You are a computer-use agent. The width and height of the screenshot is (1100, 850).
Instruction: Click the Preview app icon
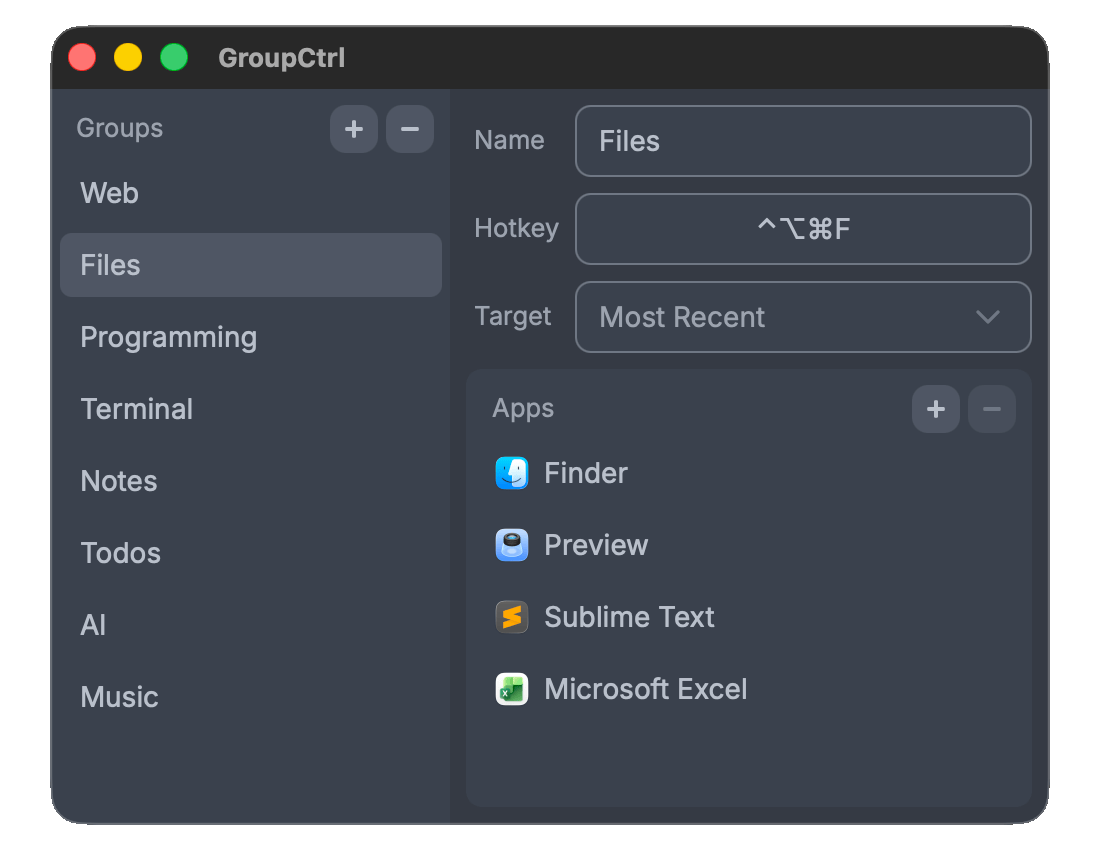[x=511, y=545]
